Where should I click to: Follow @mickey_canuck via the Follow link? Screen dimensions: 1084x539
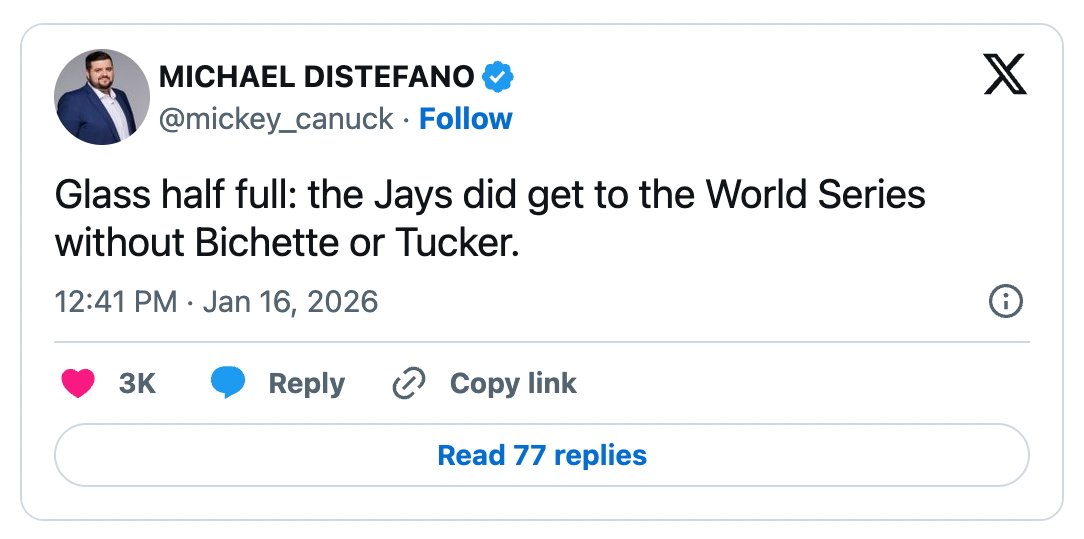(465, 119)
